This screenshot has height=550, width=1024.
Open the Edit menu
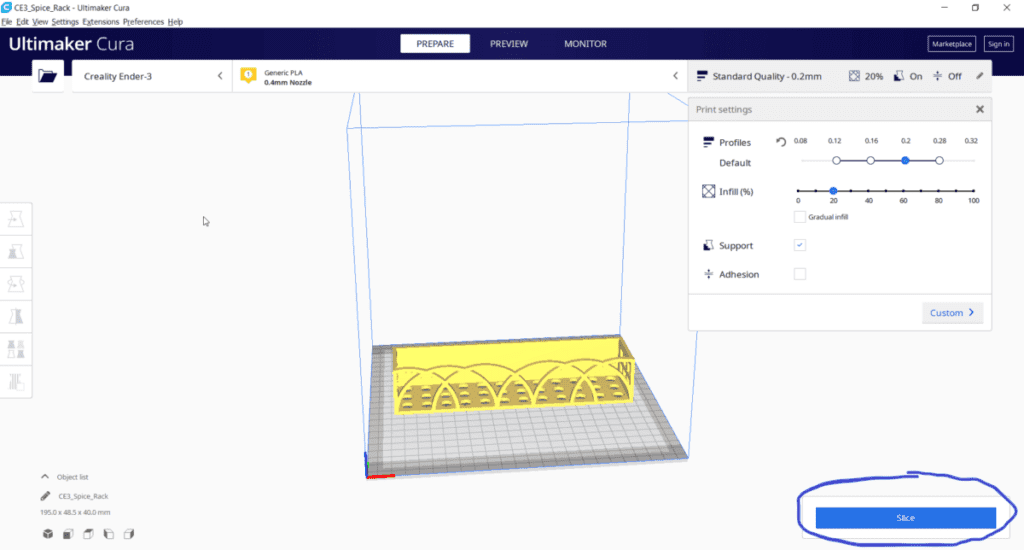click(x=22, y=22)
